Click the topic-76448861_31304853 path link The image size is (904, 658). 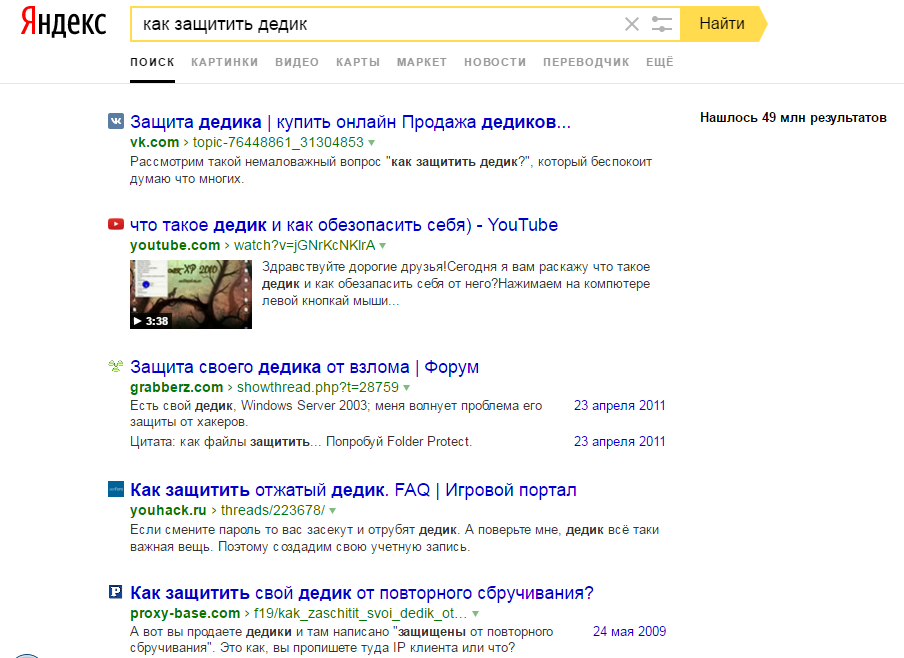pos(278,142)
